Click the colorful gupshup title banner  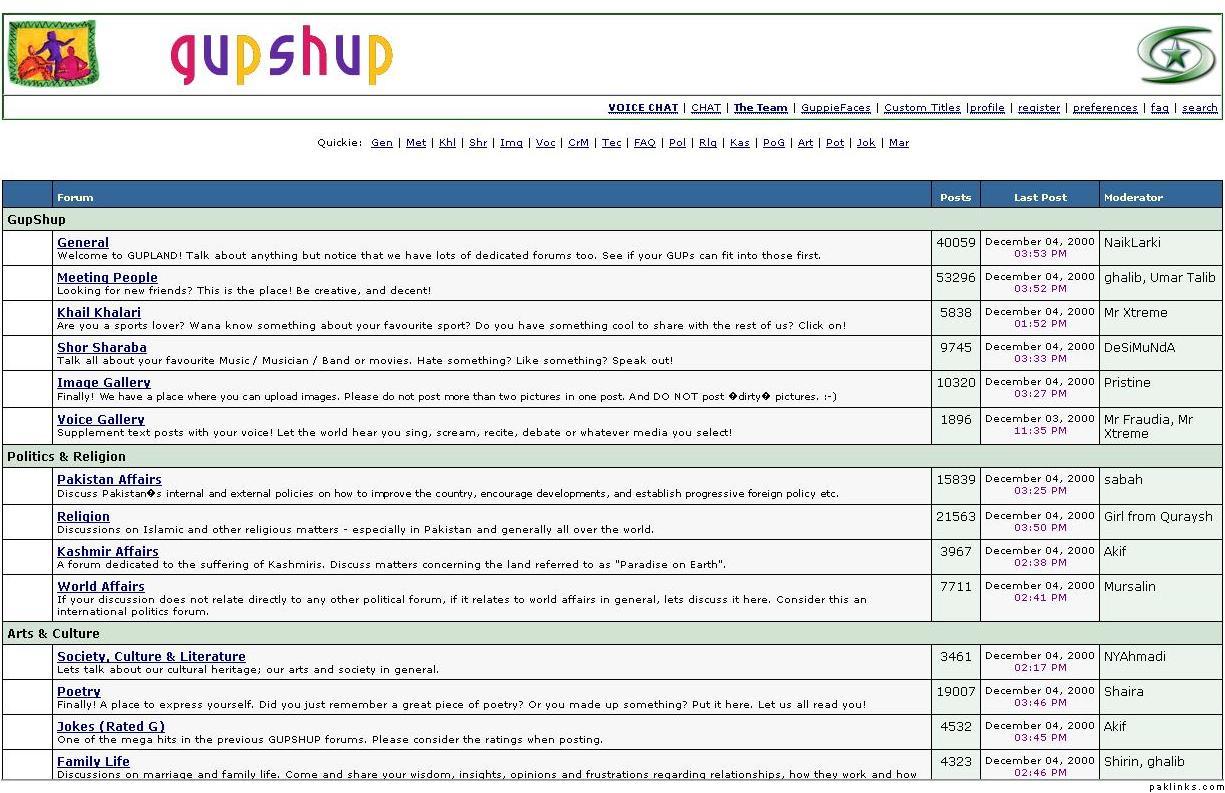[282, 56]
